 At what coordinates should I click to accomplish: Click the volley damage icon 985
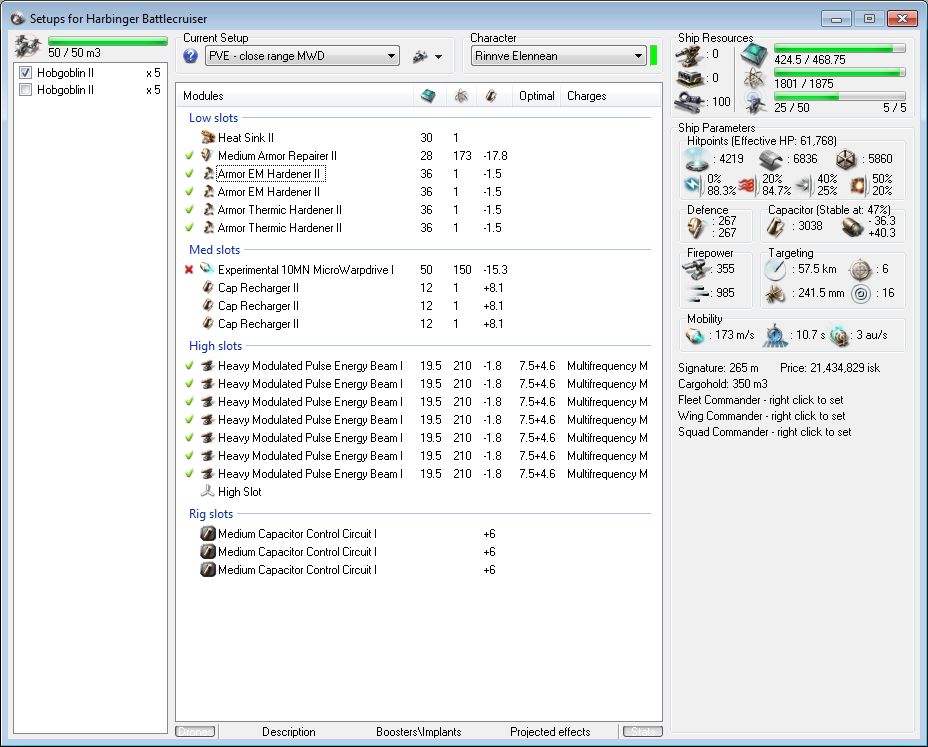point(698,293)
